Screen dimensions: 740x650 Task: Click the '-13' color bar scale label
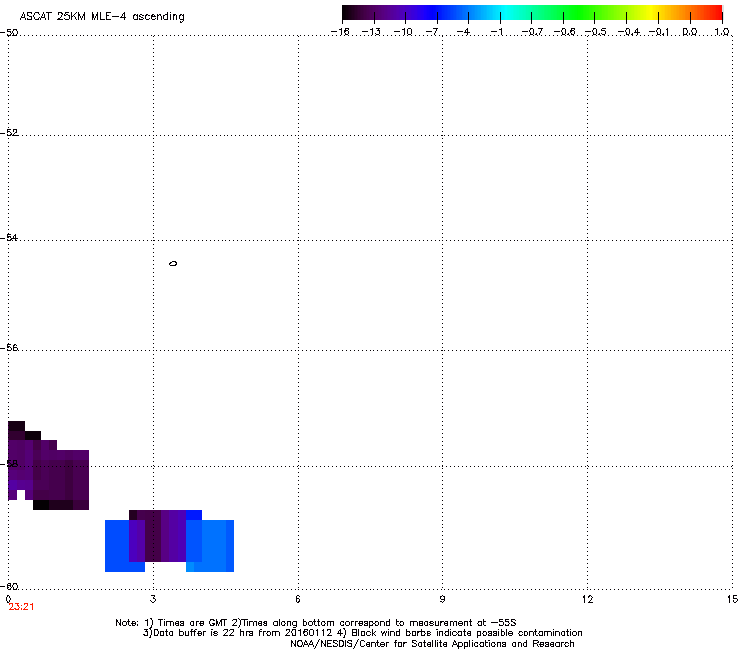371,32
